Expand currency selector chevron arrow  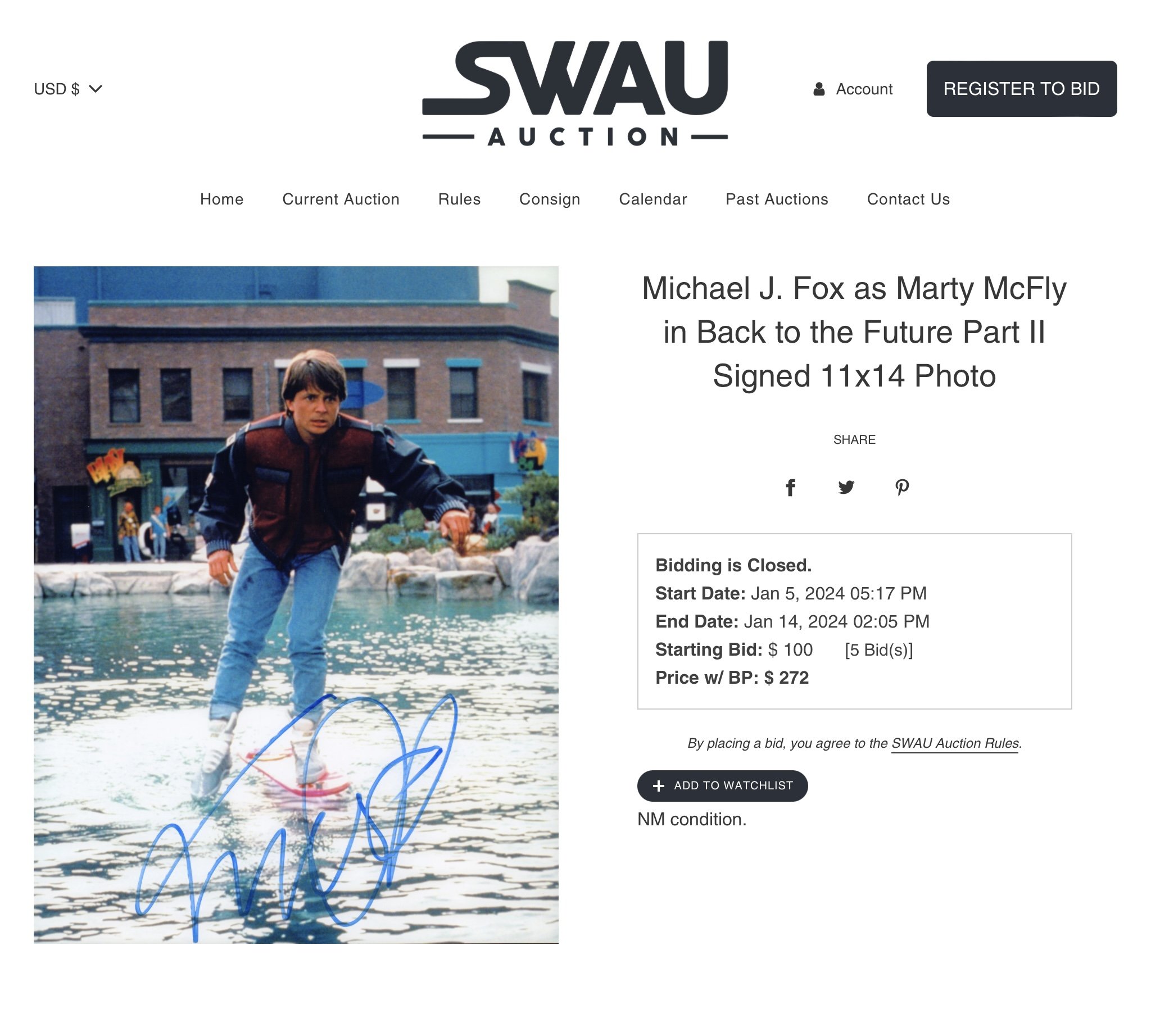(96, 89)
